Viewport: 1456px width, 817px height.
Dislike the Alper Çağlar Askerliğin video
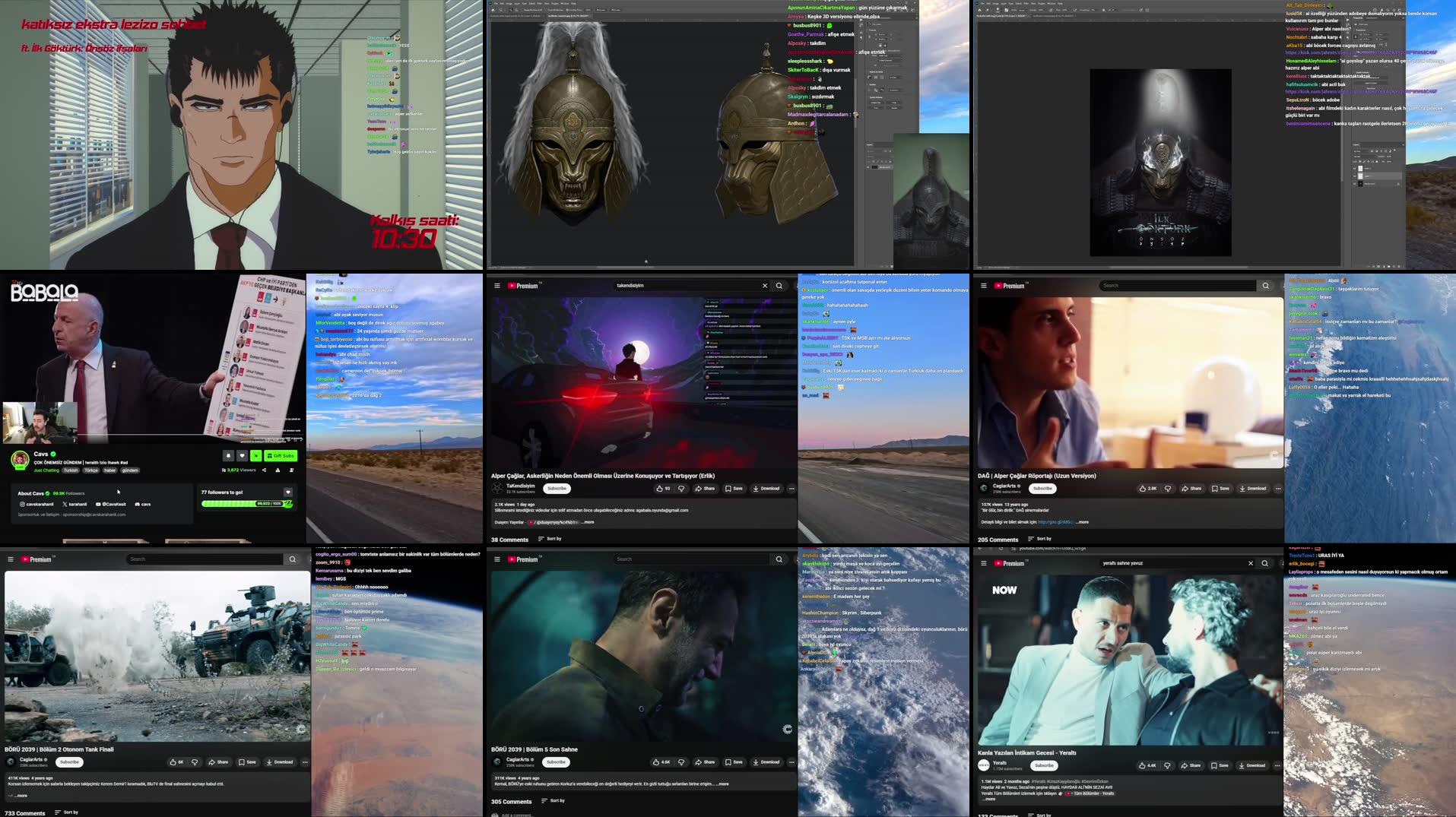click(x=681, y=489)
